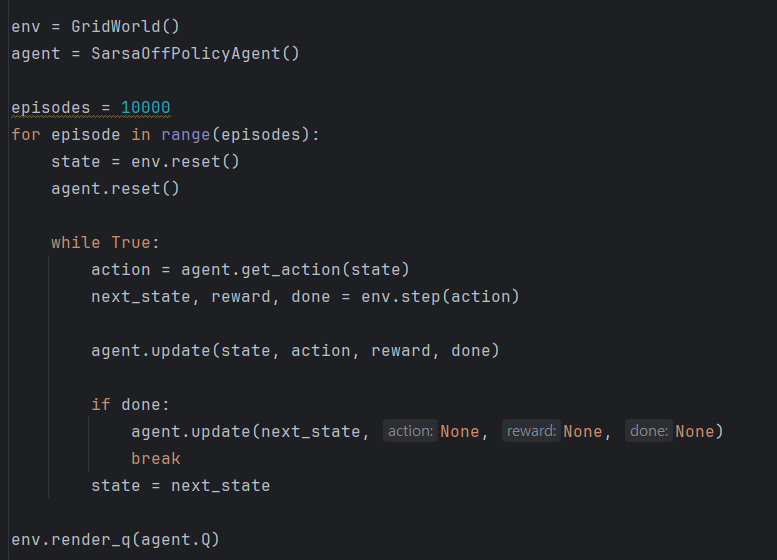Click the 'env = GridWorld()' line
This screenshot has width=777, height=560.
point(95,26)
